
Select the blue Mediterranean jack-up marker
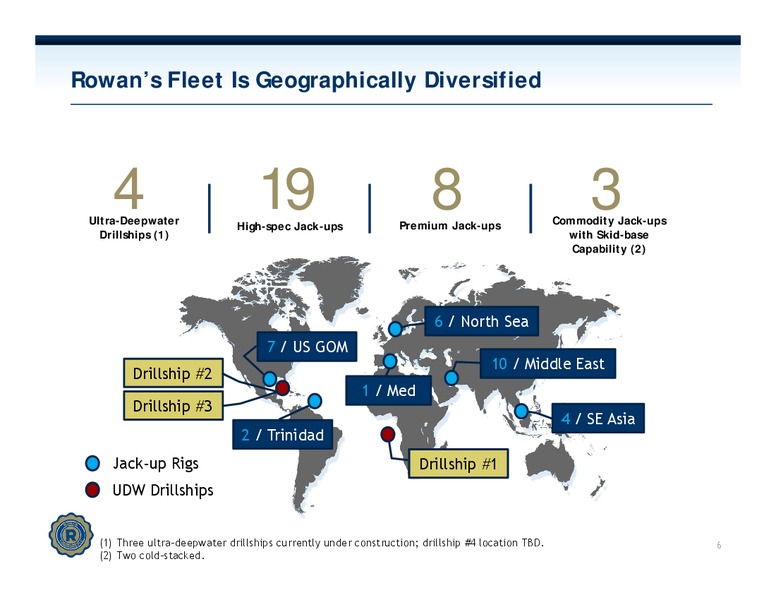point(389,361)
